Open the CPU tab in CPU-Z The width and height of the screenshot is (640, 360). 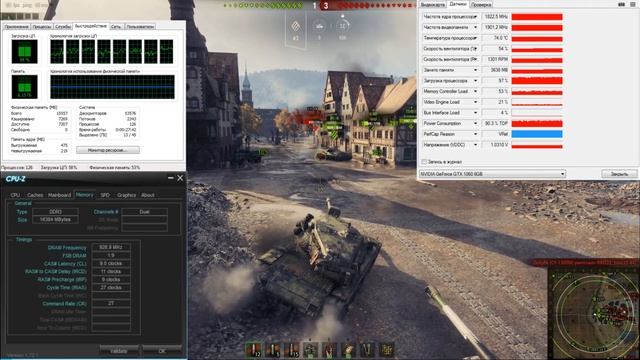pyautogui.click(x=15, y=195)
